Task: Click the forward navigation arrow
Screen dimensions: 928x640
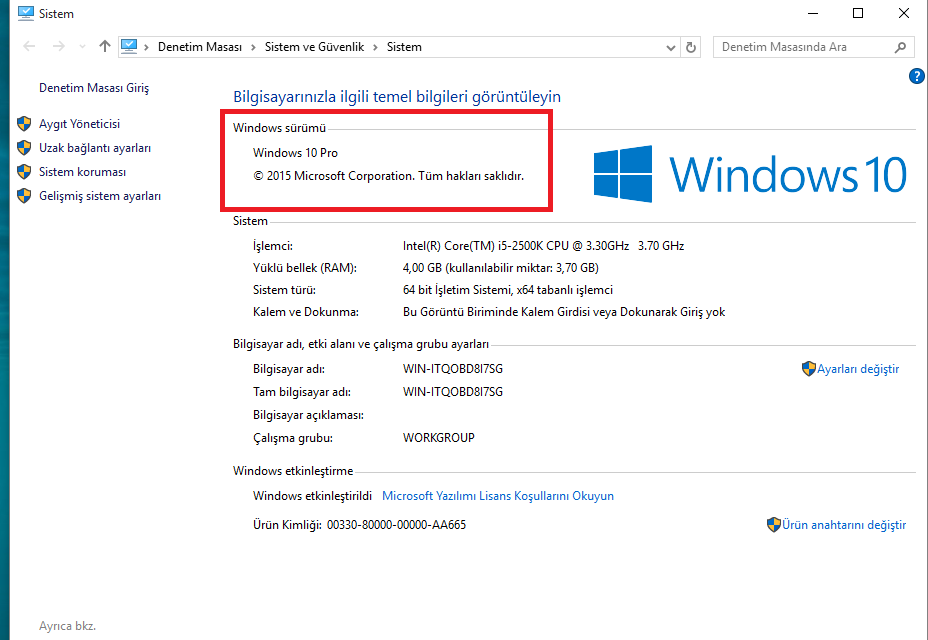Action: (58, 47)
